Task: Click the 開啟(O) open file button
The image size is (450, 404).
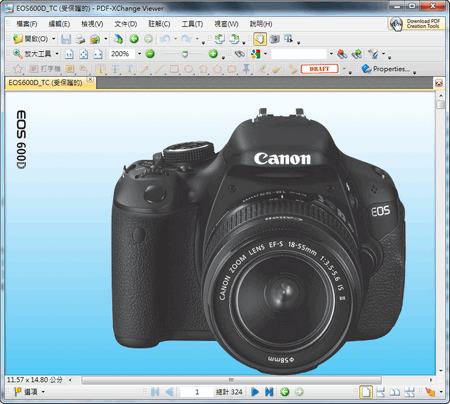Action: point(30,39)
